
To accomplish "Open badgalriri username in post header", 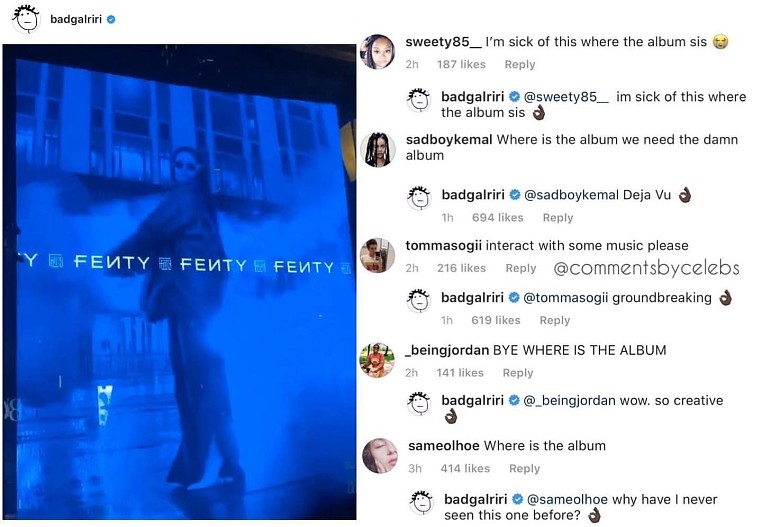I will pos(76,19).
